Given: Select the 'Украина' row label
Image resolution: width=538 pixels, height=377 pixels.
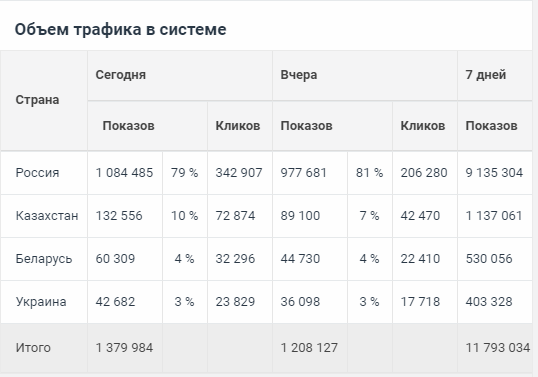Looking at the screenshot, I should coord(41,302).
